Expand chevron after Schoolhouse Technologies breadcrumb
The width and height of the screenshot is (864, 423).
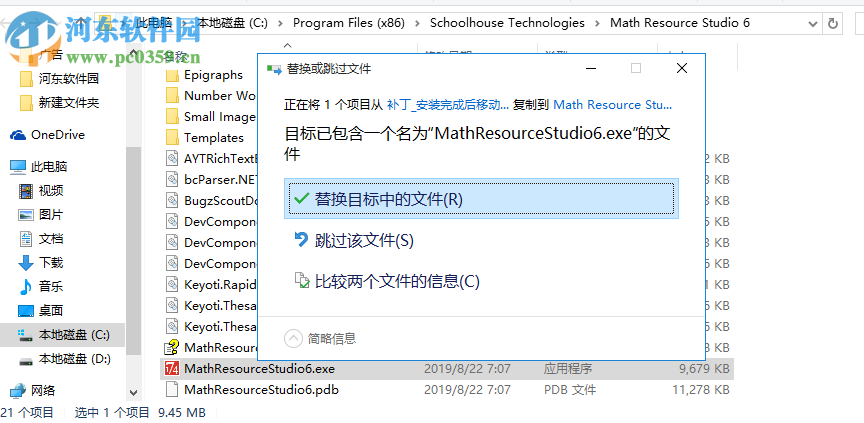(597, 23)
